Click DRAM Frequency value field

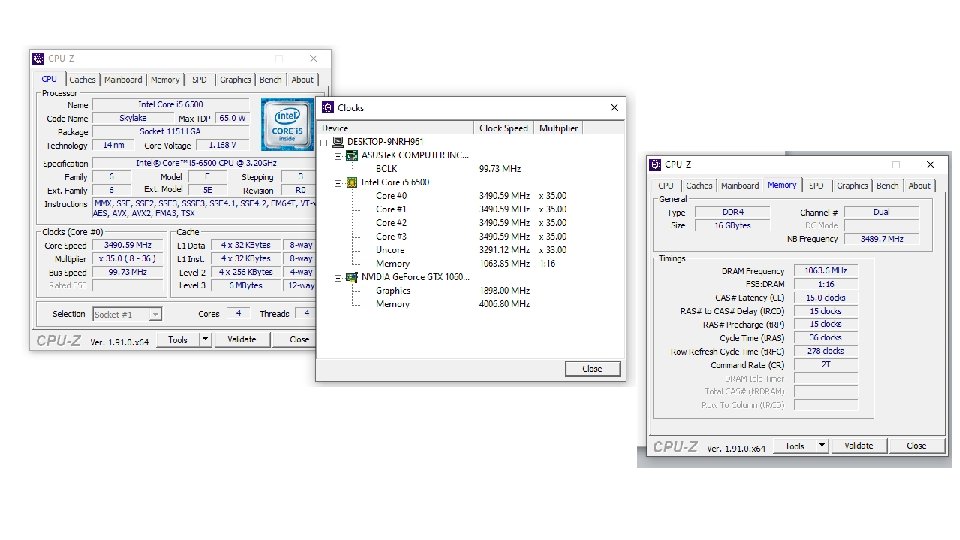[825, 270]
